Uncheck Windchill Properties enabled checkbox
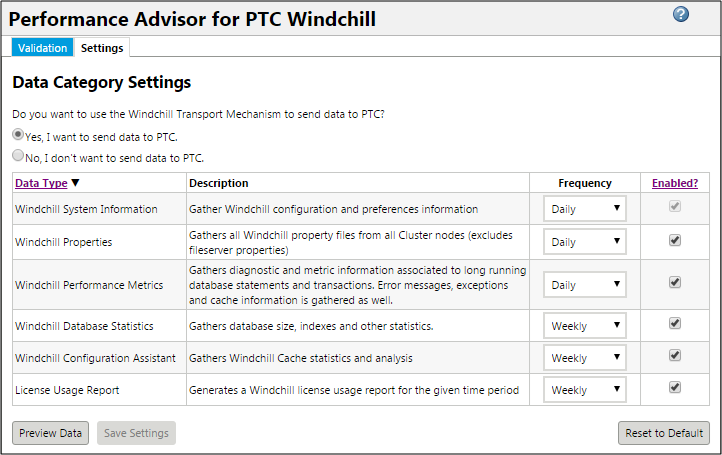722x455 pixels. 675,240
